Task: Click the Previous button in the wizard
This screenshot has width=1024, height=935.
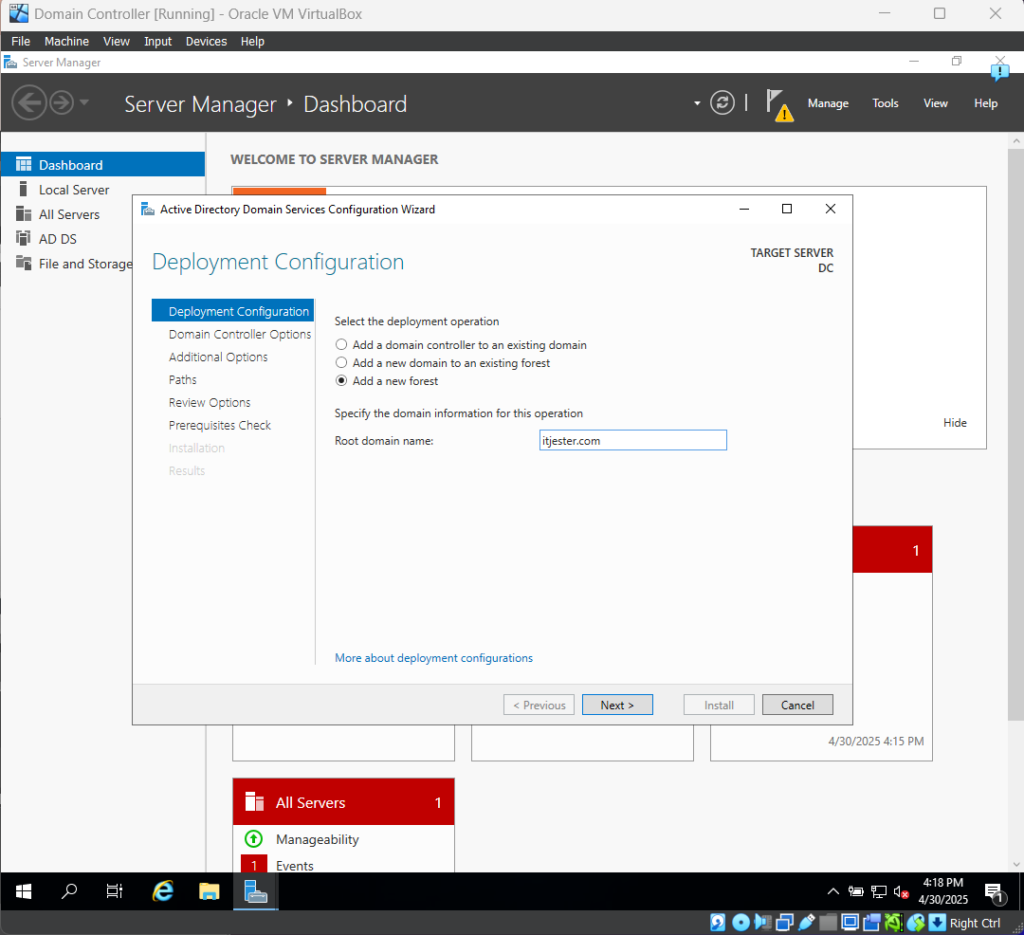Action: point(539,705)
